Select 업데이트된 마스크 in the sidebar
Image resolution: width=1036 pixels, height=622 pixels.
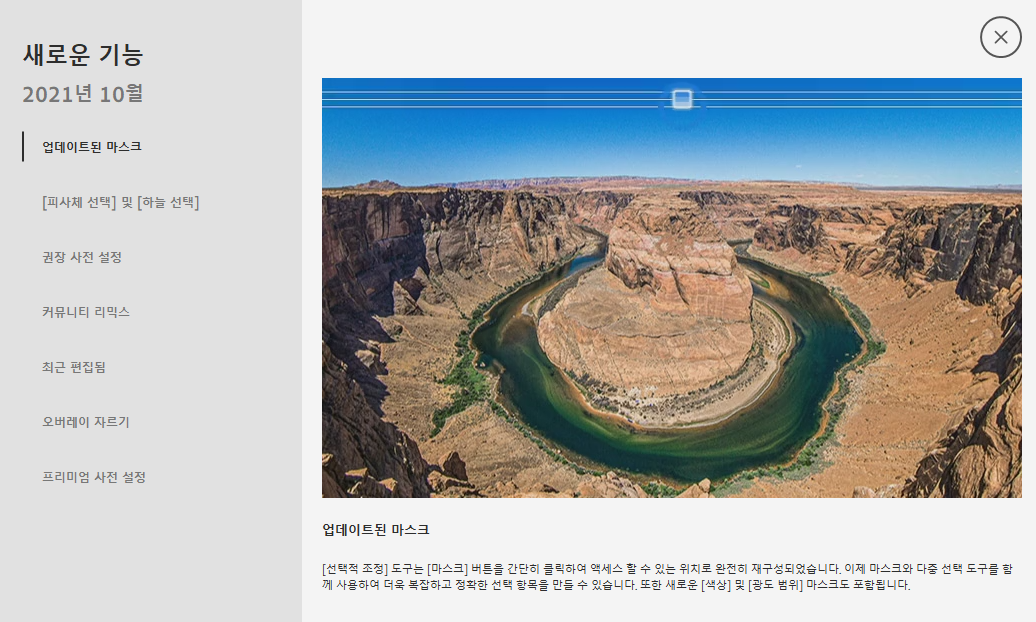[x=92, y=147]
